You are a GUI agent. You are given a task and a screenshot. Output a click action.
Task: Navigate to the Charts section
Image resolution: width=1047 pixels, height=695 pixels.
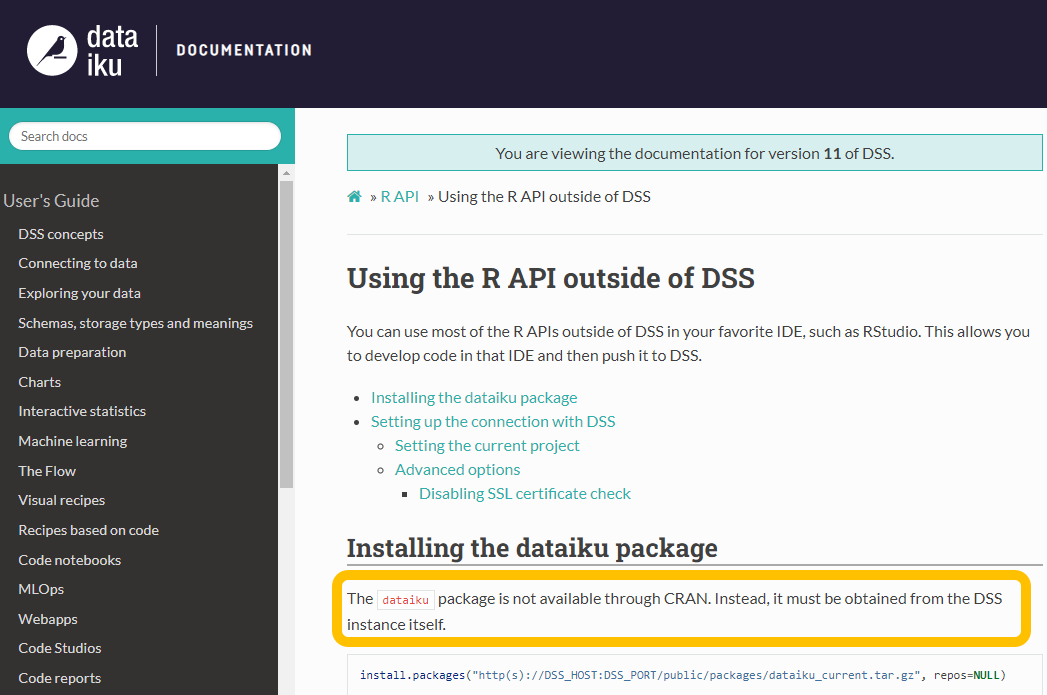click(39, 382)
